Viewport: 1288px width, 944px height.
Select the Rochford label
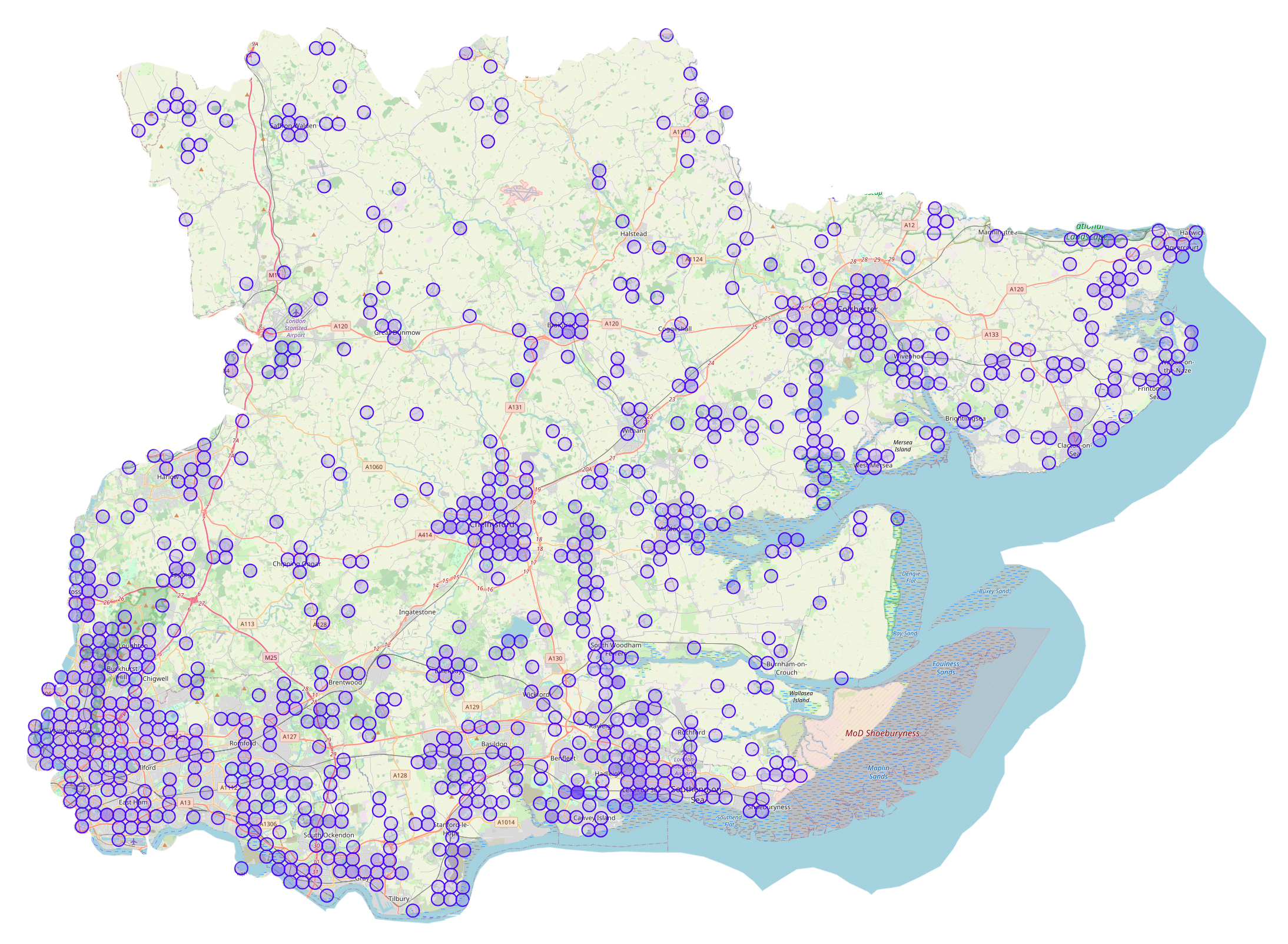pos(691,733)
